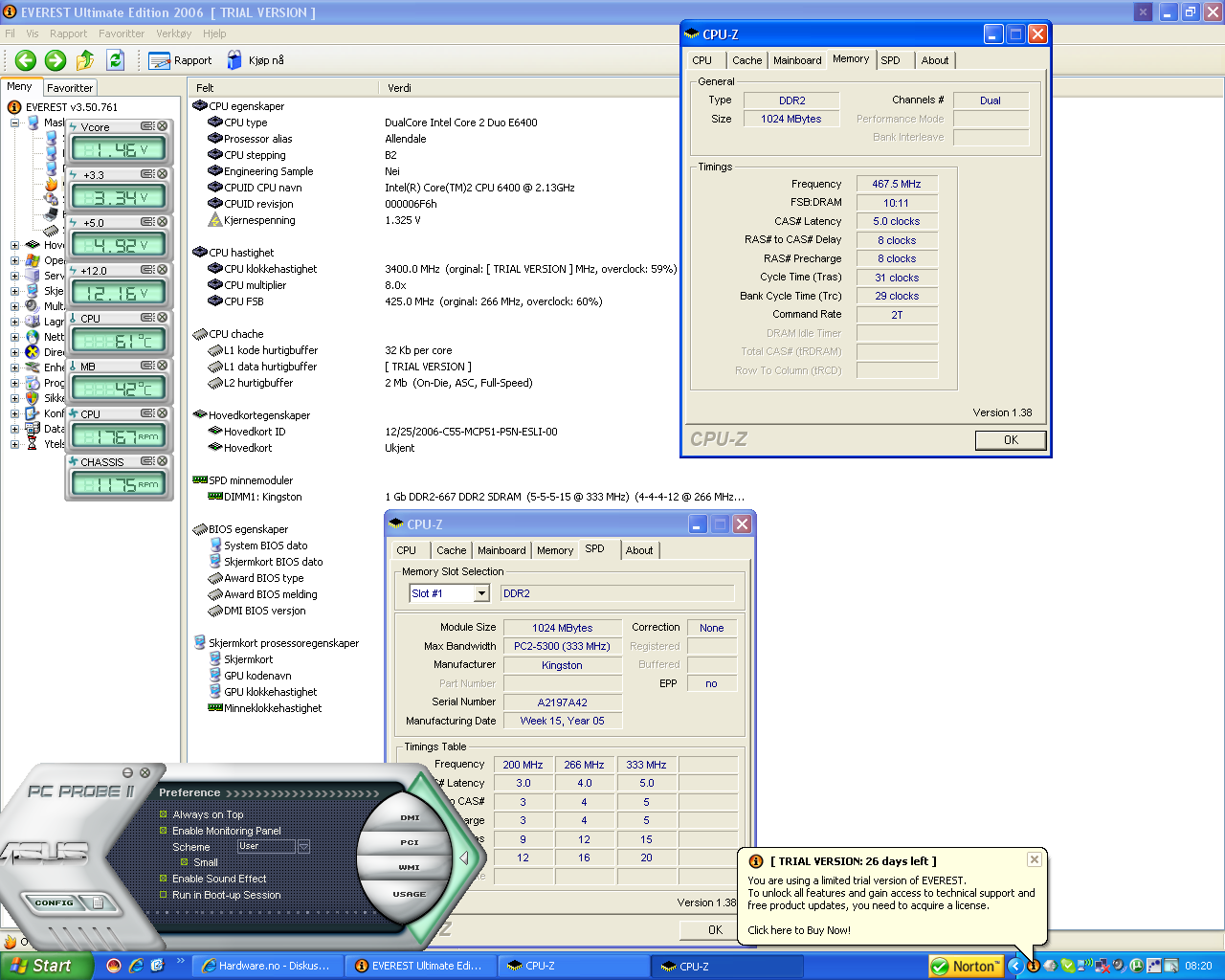Click the Norton icon in the taskbar
1225x980 pixels.
965,966
